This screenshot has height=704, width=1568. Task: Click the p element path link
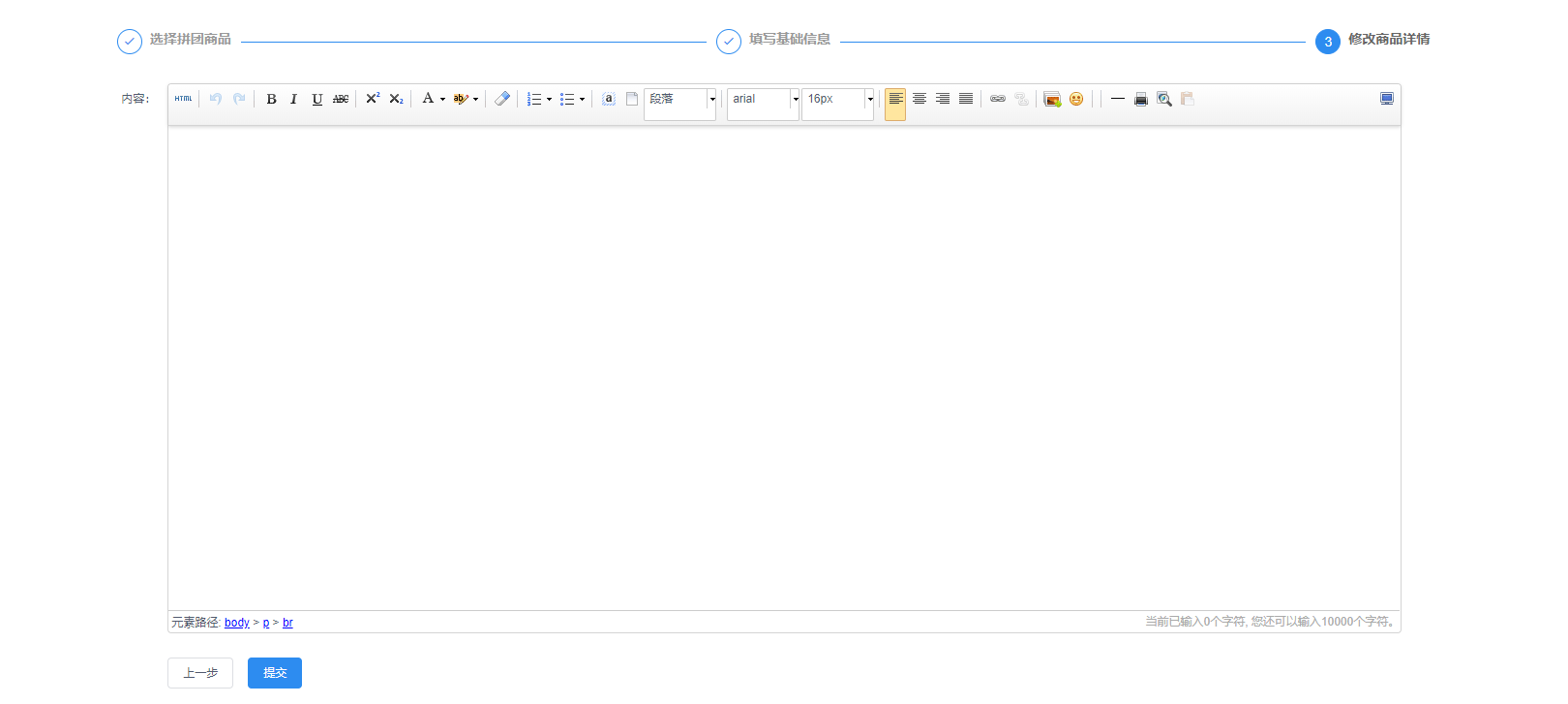[x=266, y=623]
